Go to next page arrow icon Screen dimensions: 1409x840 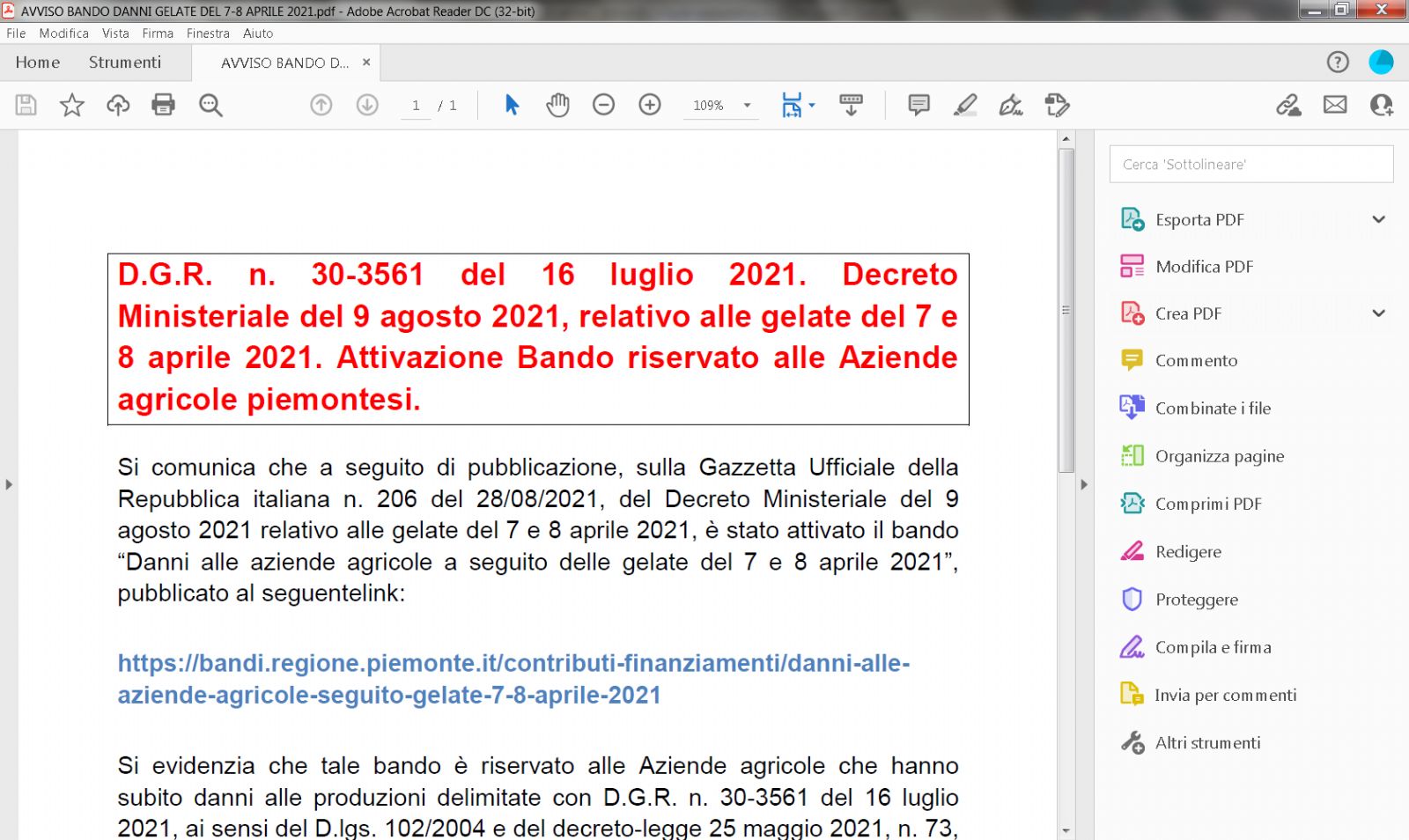[367, 105]
